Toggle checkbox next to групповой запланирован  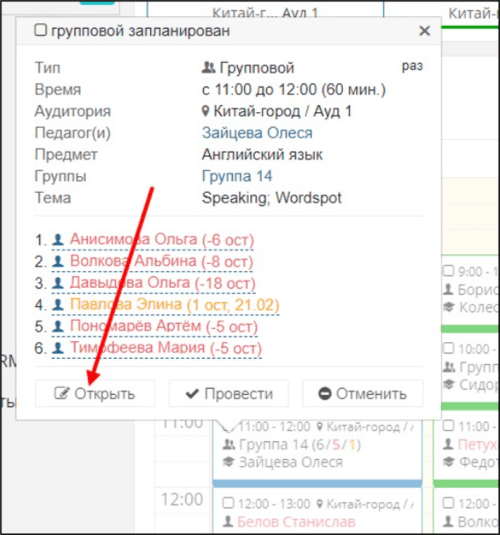click(40, 30)
